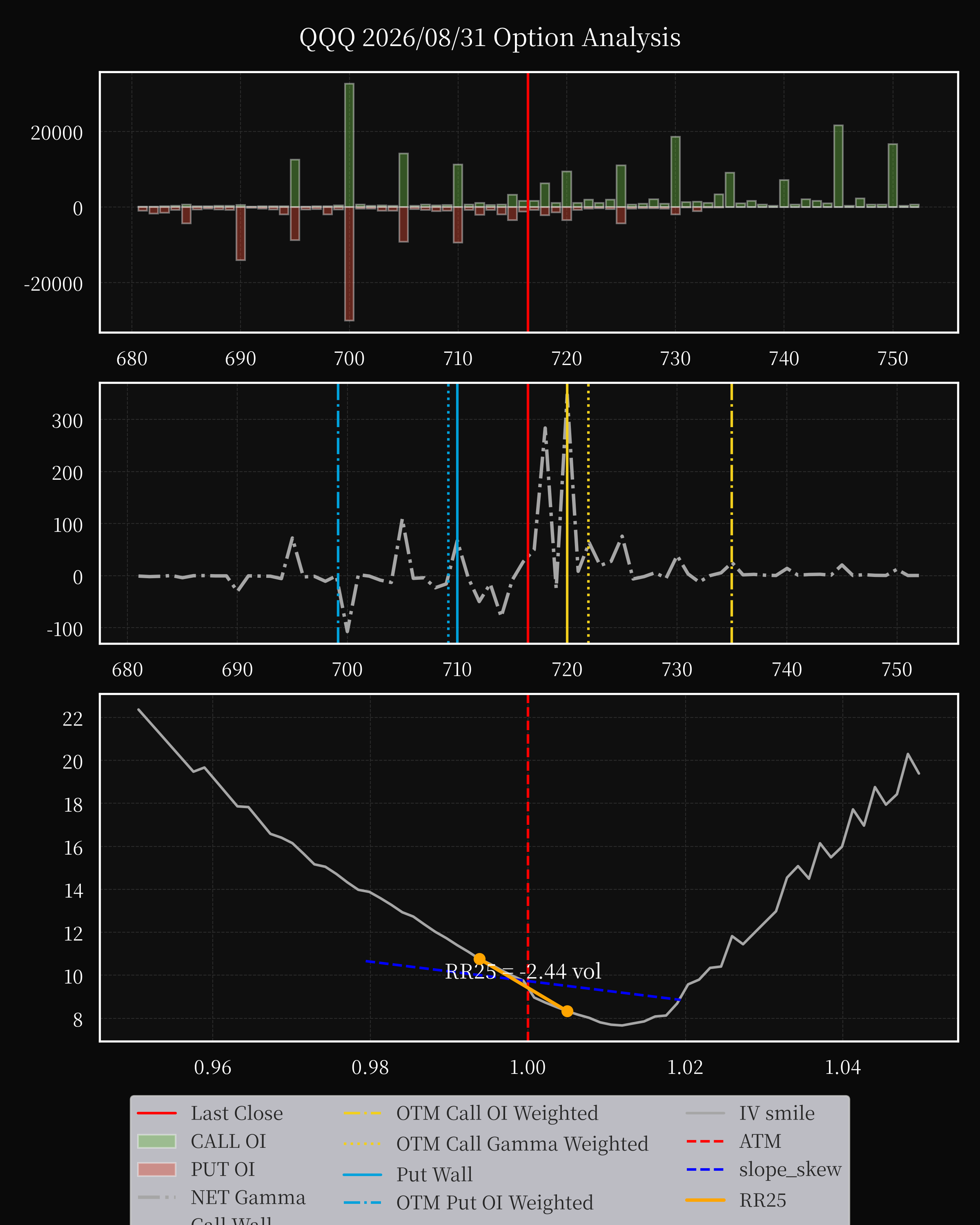The height and width of the screenshot is (1225, 980).
Task: Click the right orange RR25 marker dot
Action: [x=567, y=1011]
